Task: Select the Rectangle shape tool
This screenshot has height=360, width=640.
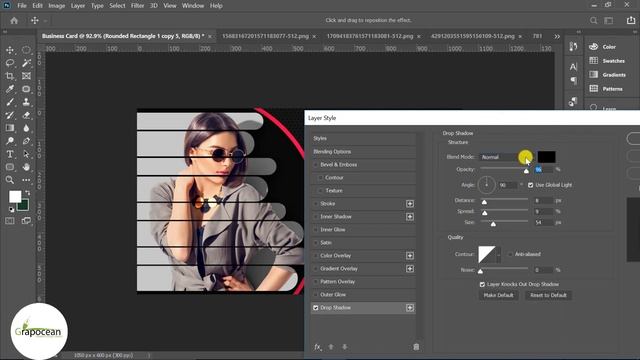Action: coord(10,167)
